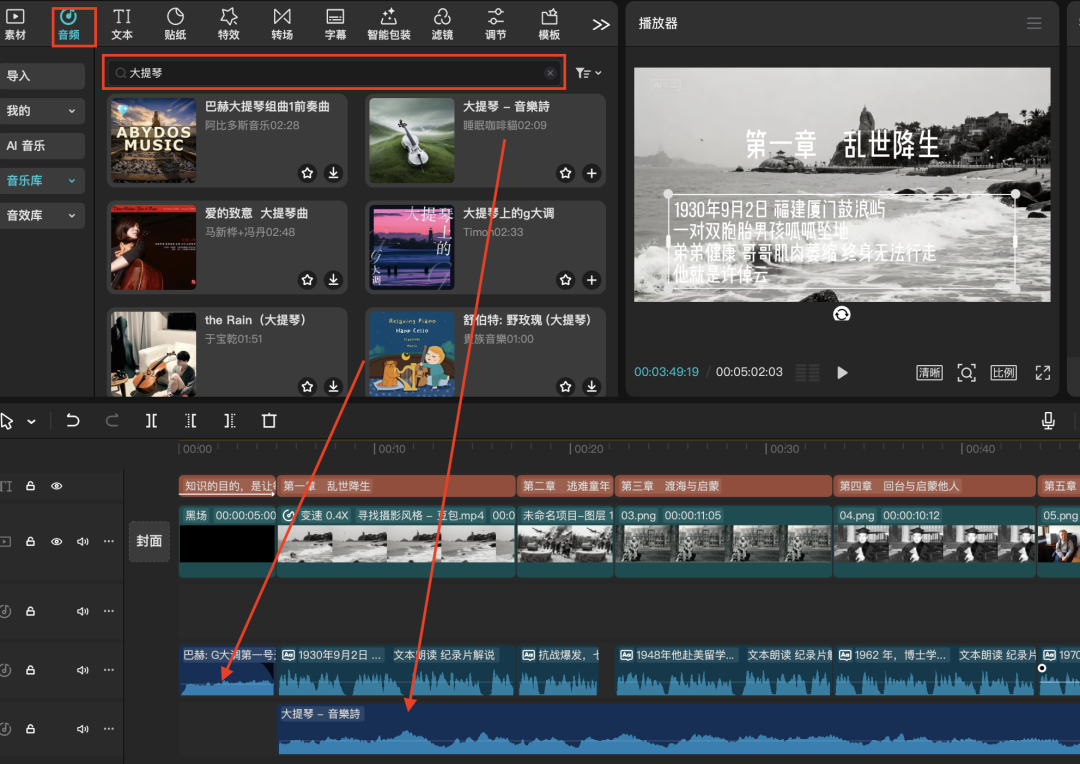Start voice recording with the microphone icon

(x=1048, y=421)
